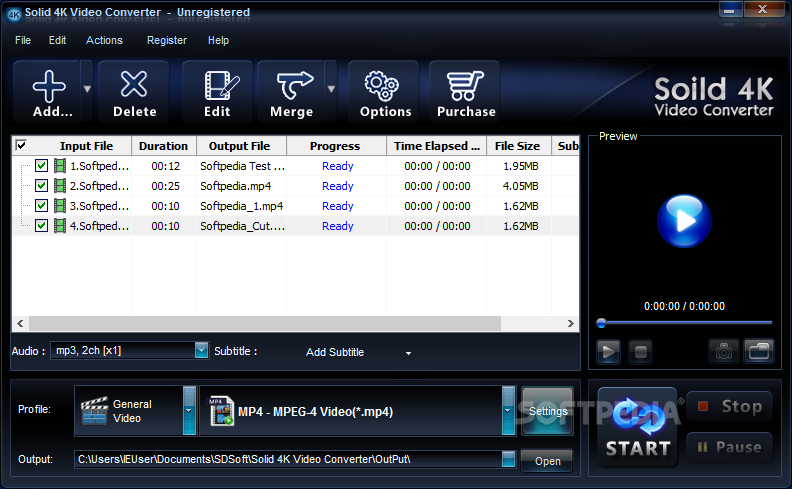Screen dimensions: 792x489
Task: Click the File Size column header
Action: [x=518, y=146]
